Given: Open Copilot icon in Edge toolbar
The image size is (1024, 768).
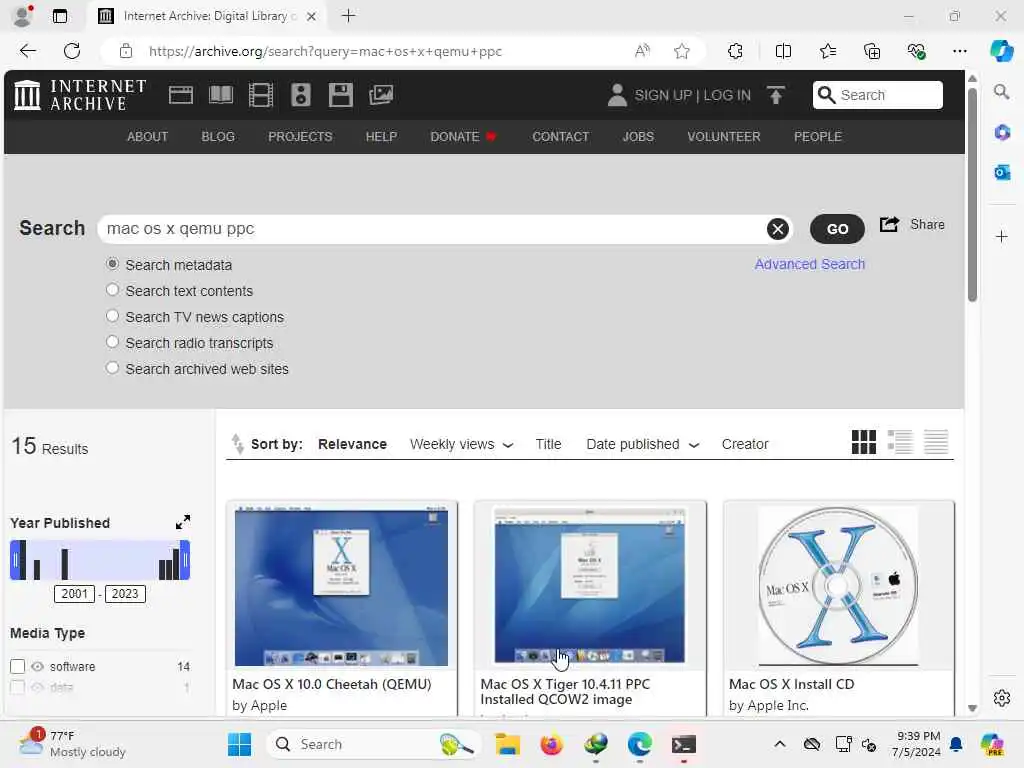Looking at the screenshot, I should click(1001, 51).
